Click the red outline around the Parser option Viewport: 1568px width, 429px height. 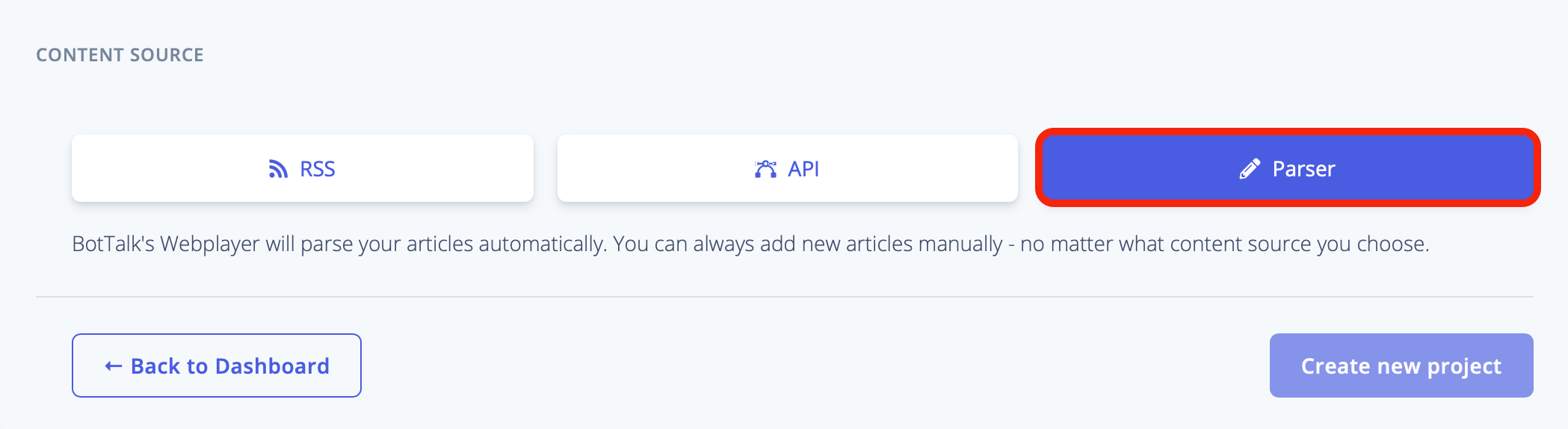coord(1288,132)
